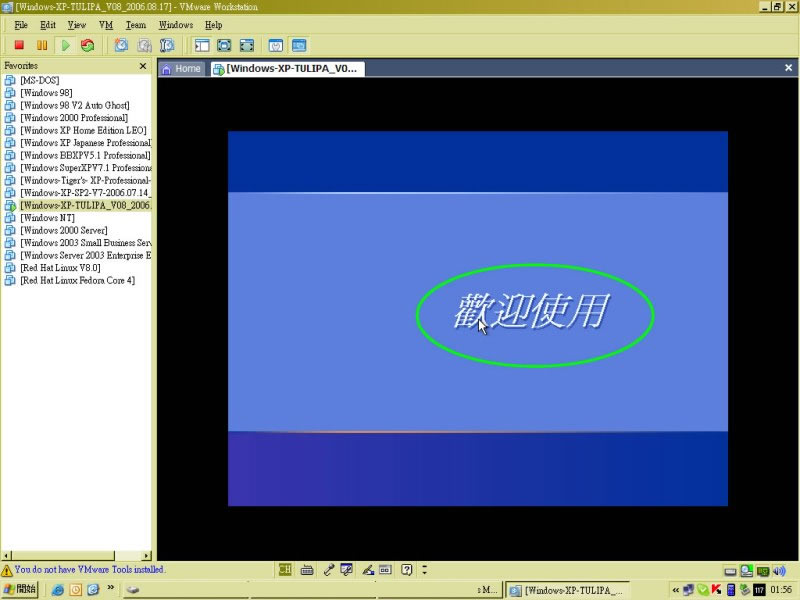The image size is (800, 600).
Task: Select [Windows SuperXPV7.1 Professional] favorite
Action: (85, 168)
